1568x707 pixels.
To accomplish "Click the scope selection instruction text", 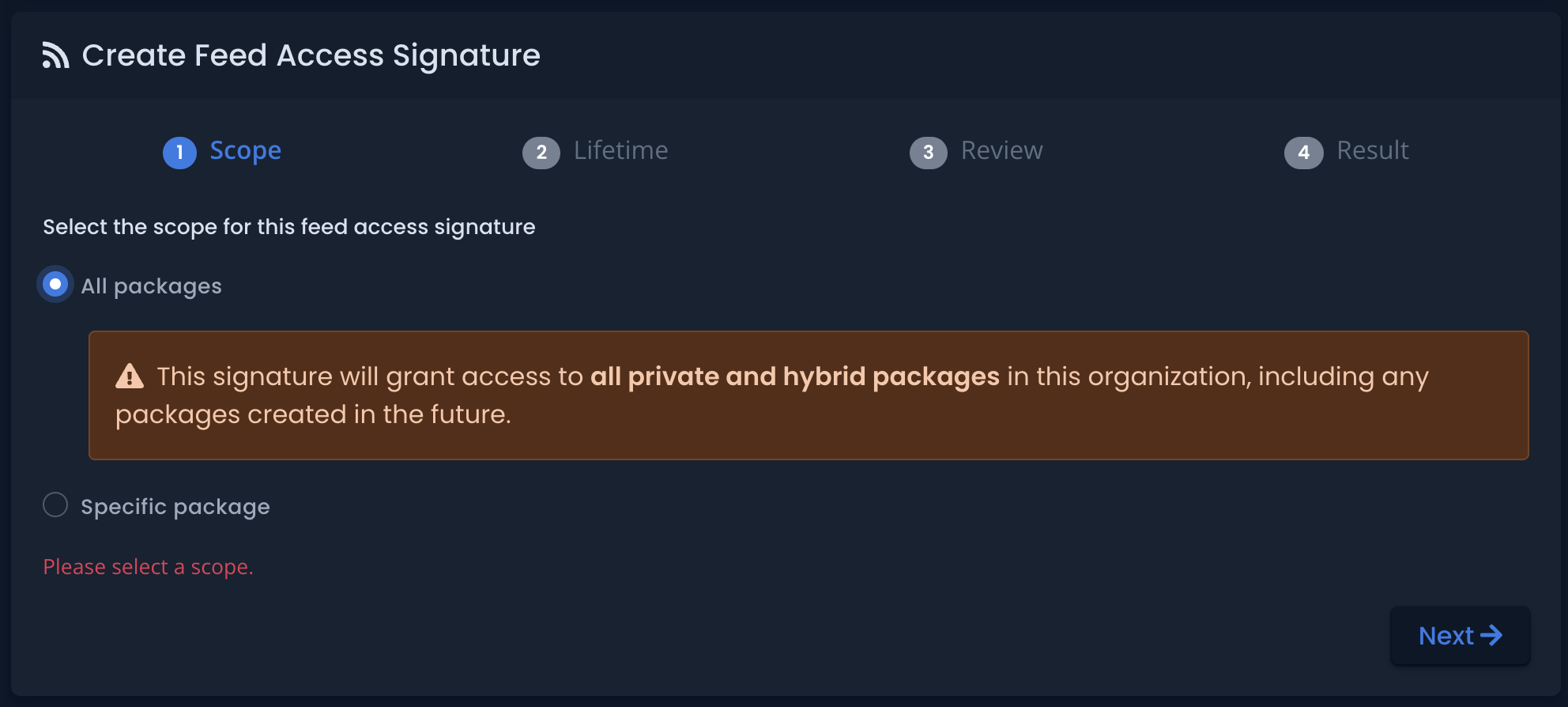I will [x=288, y=227].
